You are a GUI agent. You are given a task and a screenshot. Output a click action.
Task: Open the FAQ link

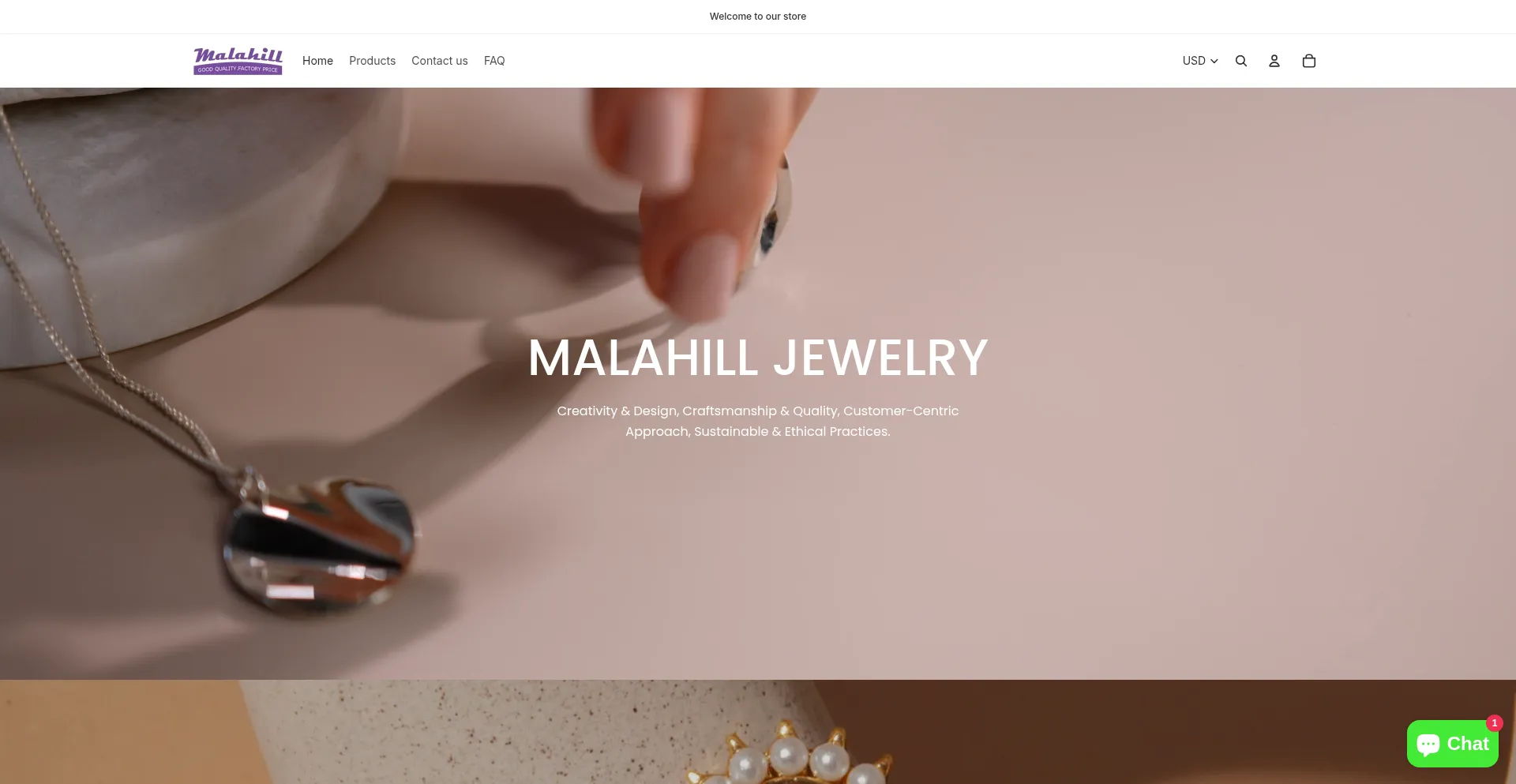[x=494, y=61]
